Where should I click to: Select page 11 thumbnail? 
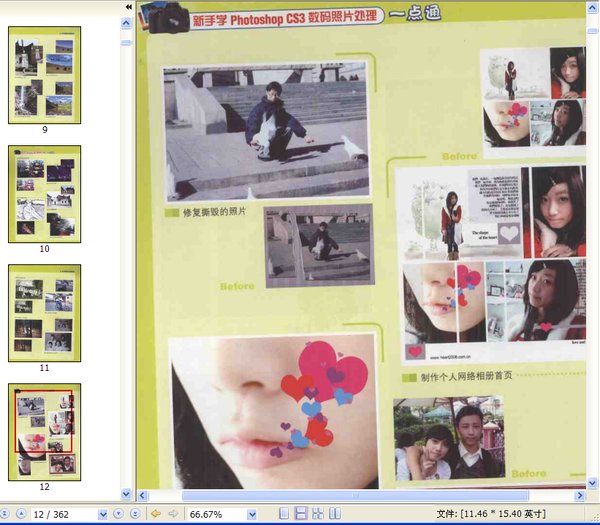(45, 313)
